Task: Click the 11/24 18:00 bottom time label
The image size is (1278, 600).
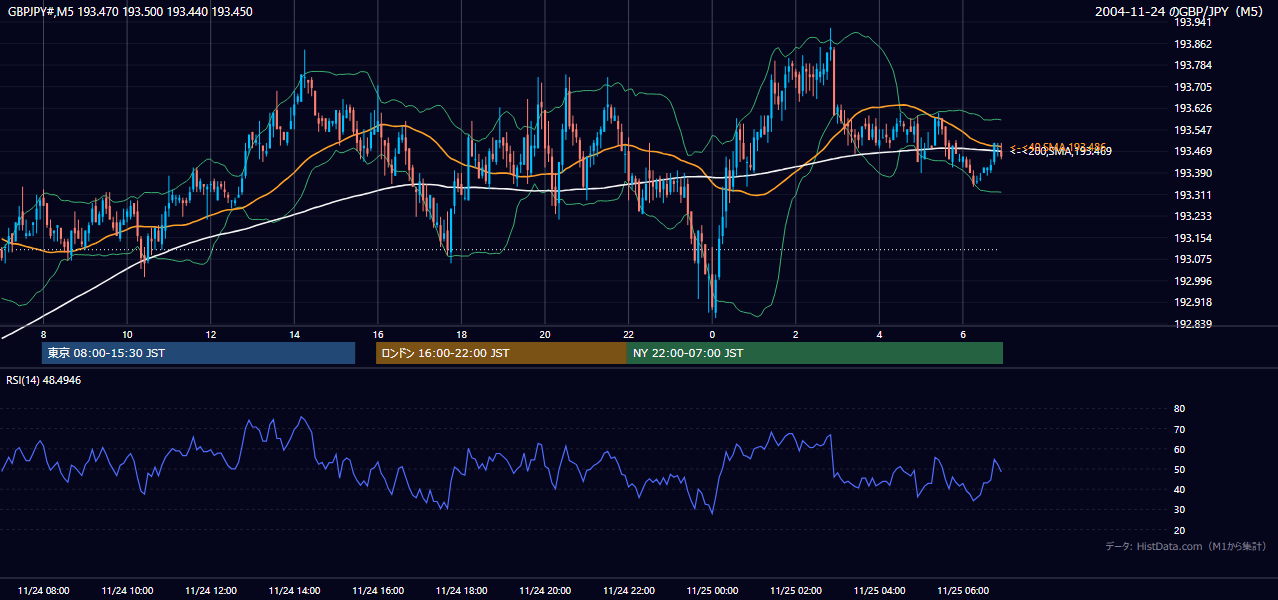Action: (x=461, y=591)
